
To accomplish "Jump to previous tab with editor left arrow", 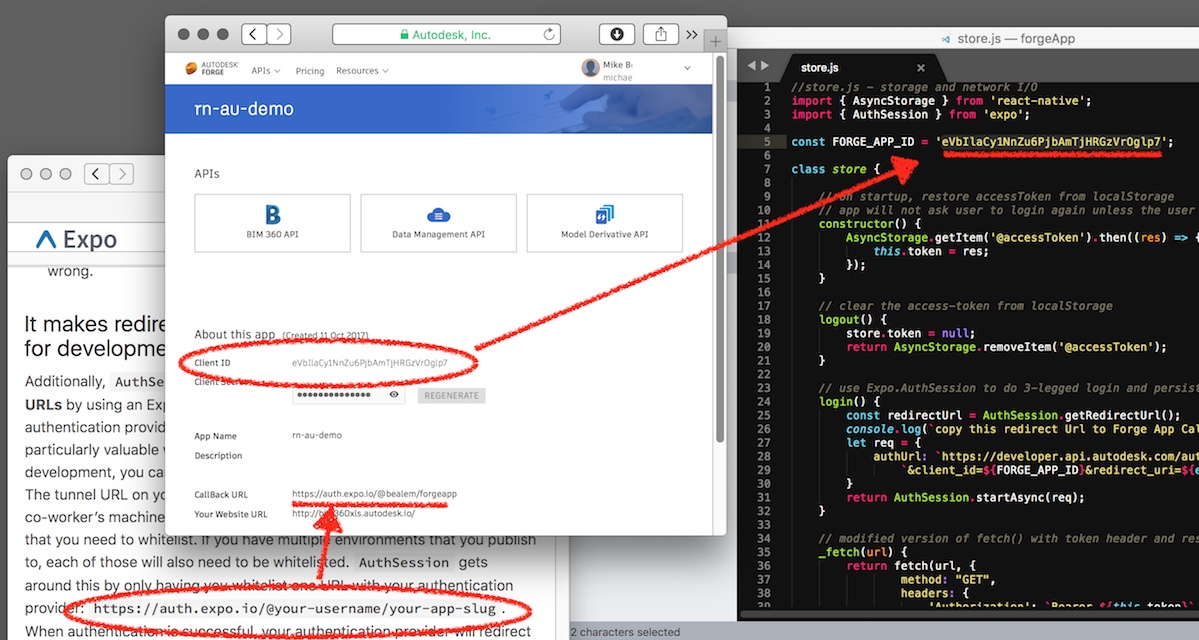I will coord(751,66).
